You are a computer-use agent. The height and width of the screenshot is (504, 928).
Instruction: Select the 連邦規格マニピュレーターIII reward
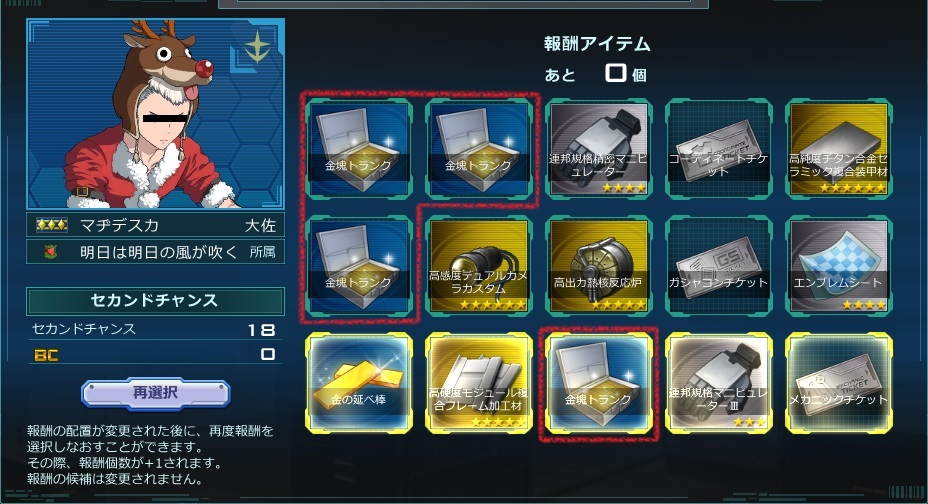pos(718,383)
